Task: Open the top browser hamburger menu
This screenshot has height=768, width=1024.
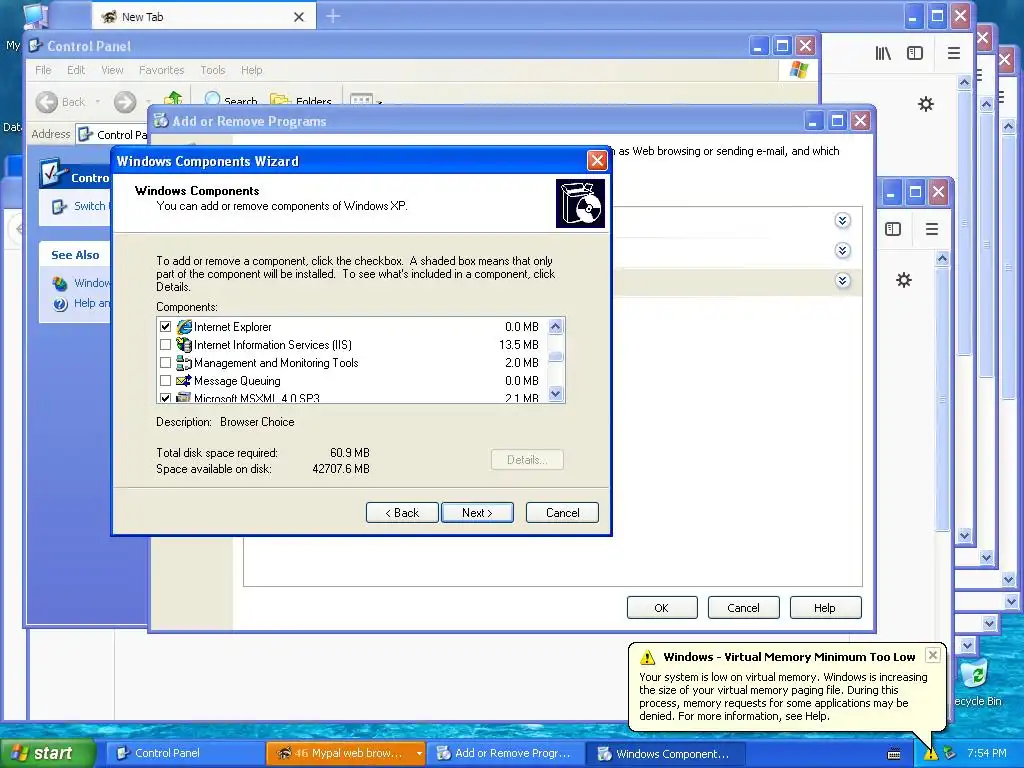Action: click(x=953, y=54)
